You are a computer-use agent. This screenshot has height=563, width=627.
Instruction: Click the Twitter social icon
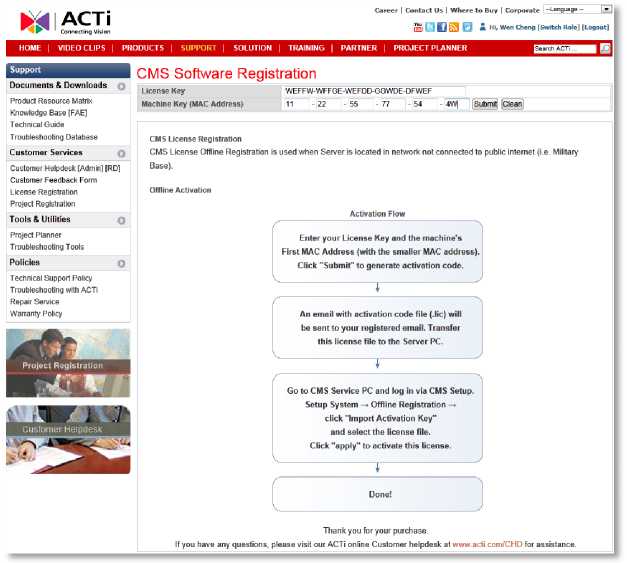click(430, 27)
